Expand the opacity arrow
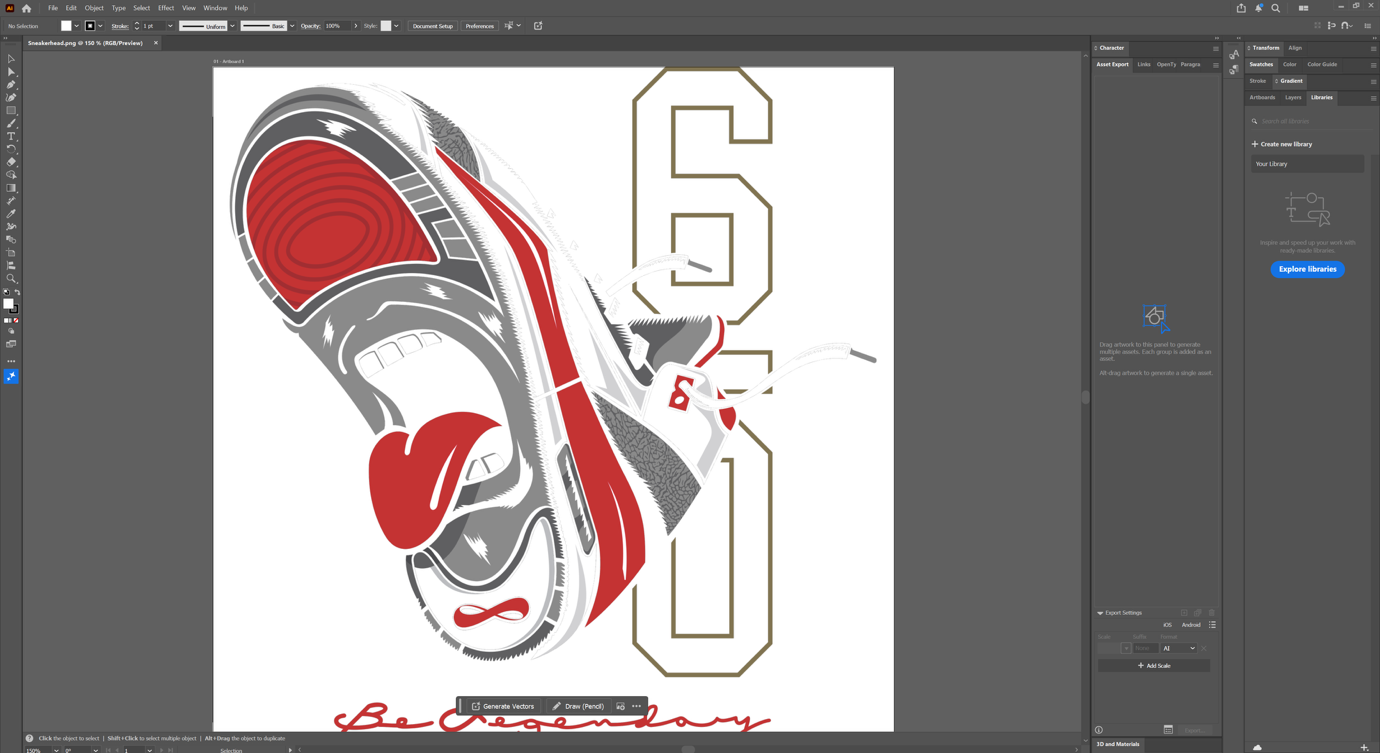1380x753 pixels. (355, 26)
